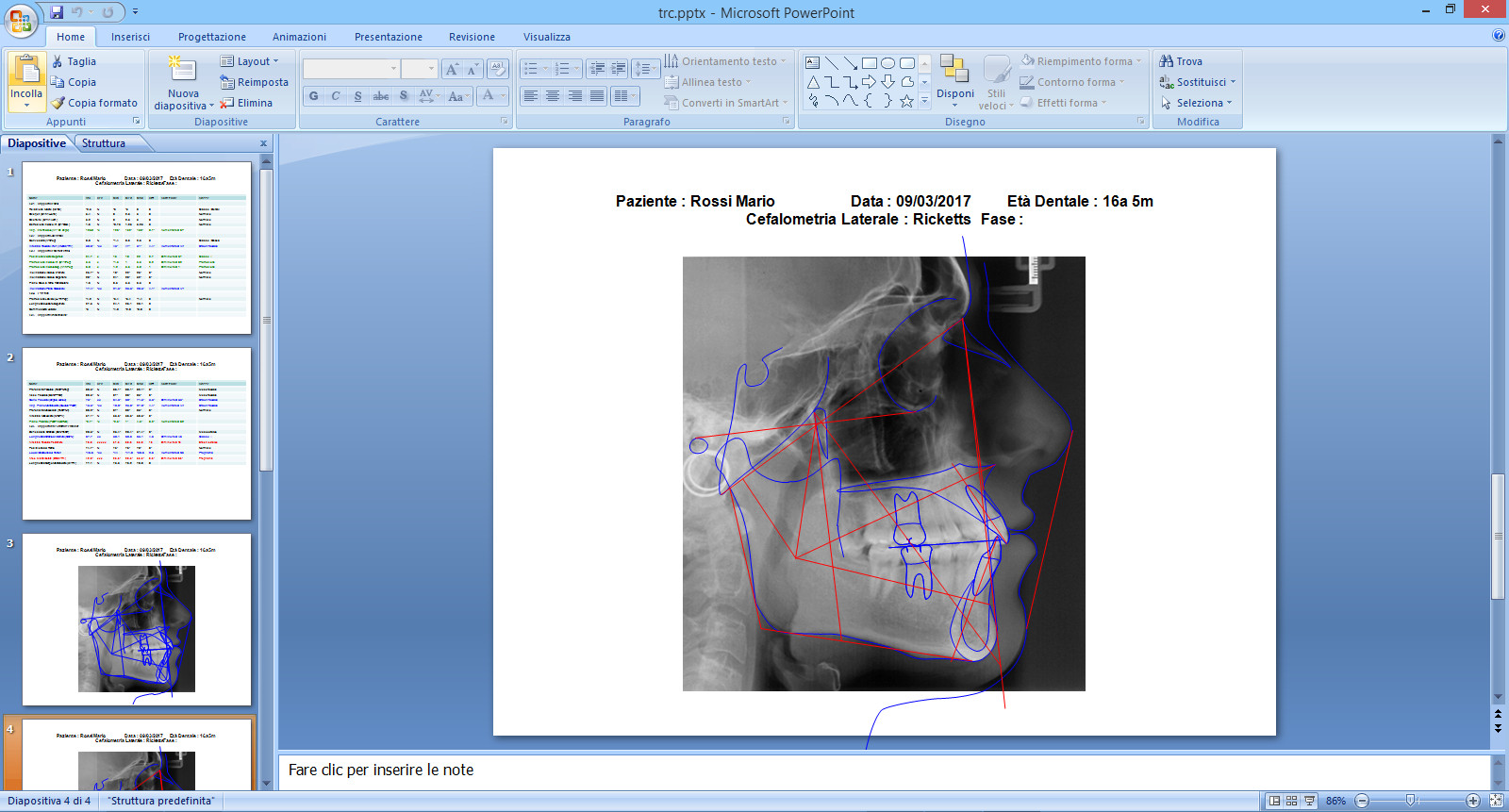Screen dimensions: 1509x812
Task: Open the font size combo box
Action: click(419, 69)
